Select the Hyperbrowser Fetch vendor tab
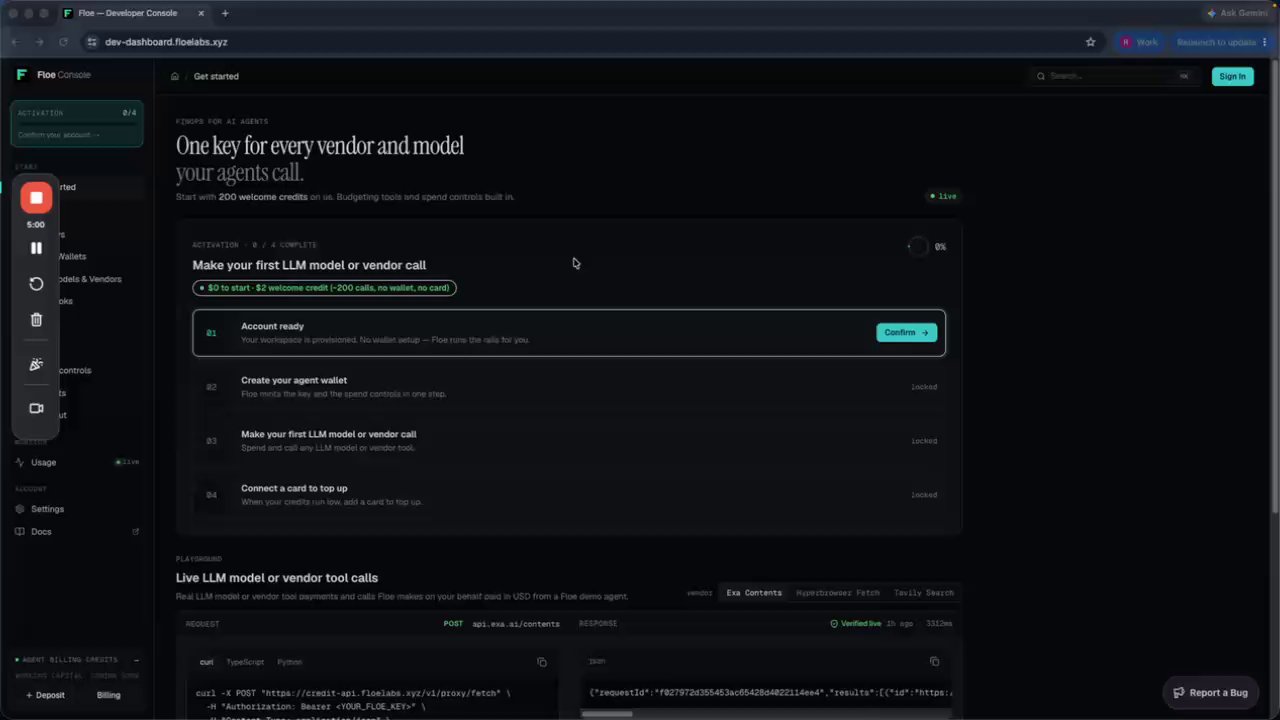 838,593
